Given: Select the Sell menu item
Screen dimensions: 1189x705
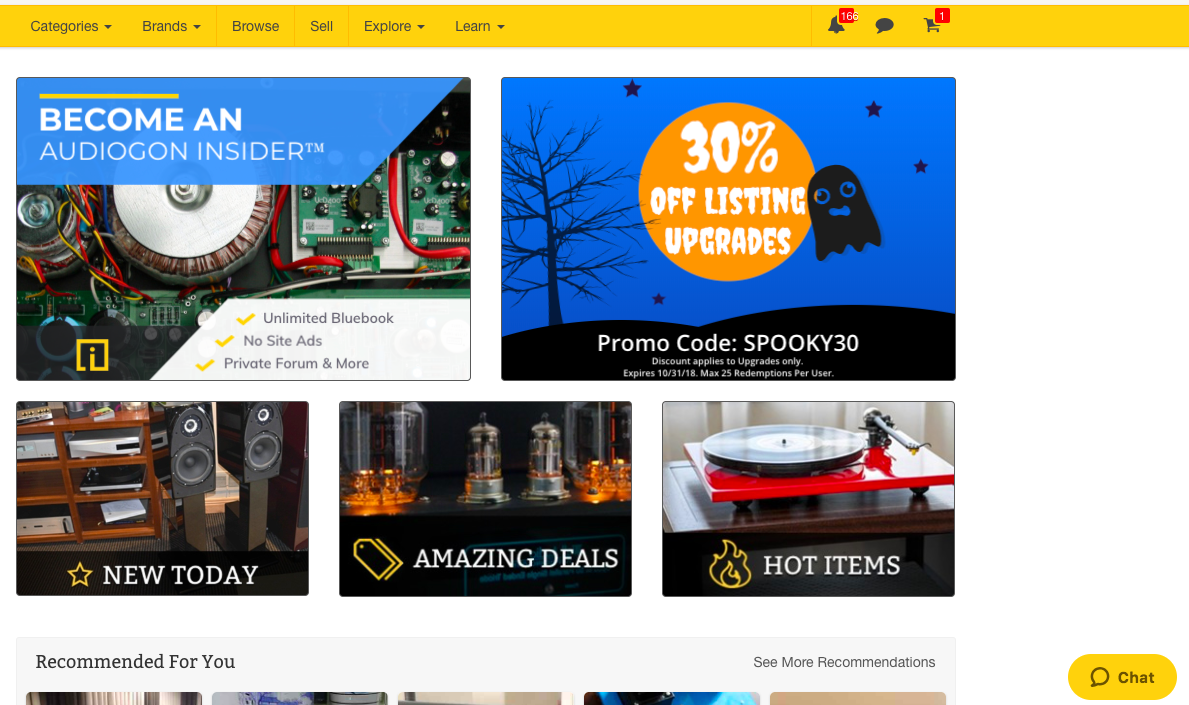Looking at the screenshot, I should click(x=322, y=26).
